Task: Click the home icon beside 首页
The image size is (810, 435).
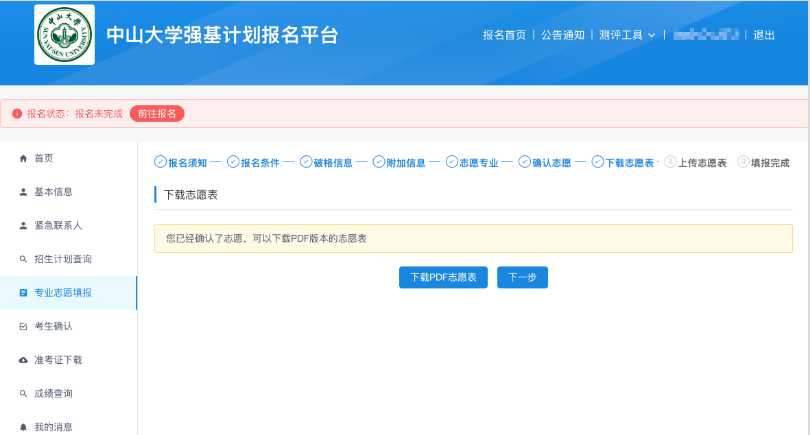Action: (24, 158)
